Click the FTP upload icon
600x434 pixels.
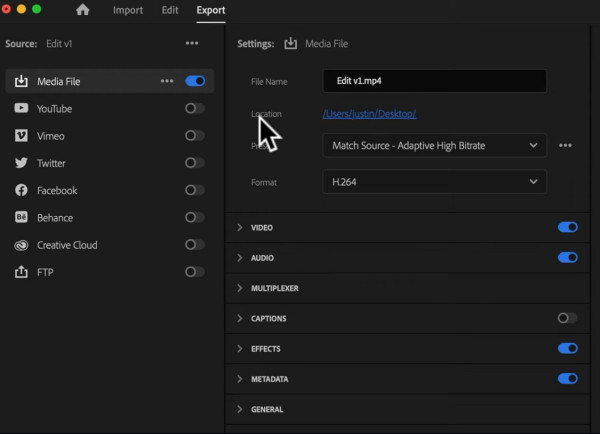point(21,272)
